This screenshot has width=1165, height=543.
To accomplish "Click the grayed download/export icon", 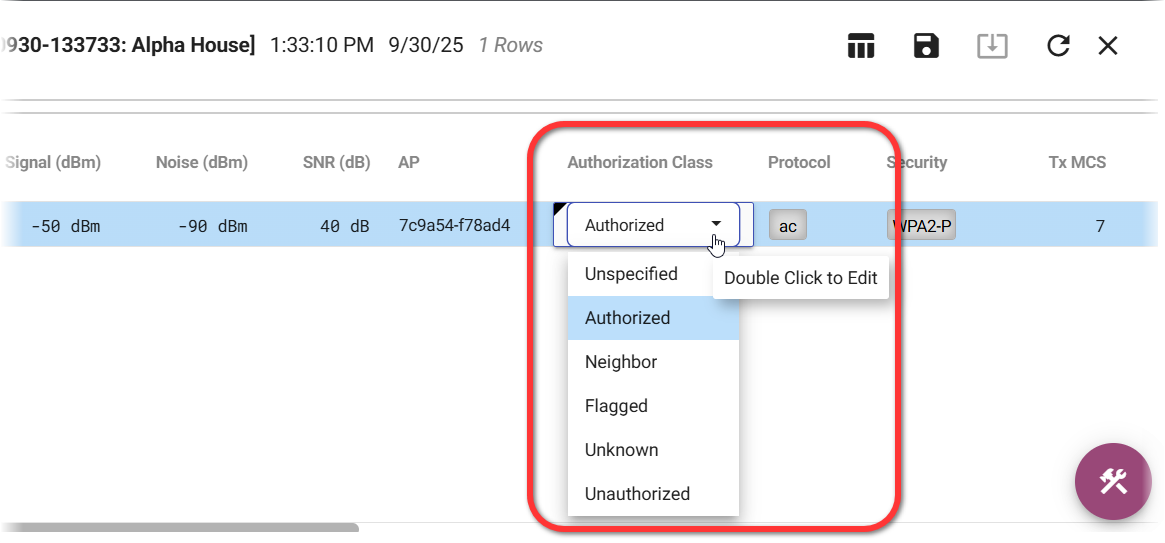I will 992,46.
